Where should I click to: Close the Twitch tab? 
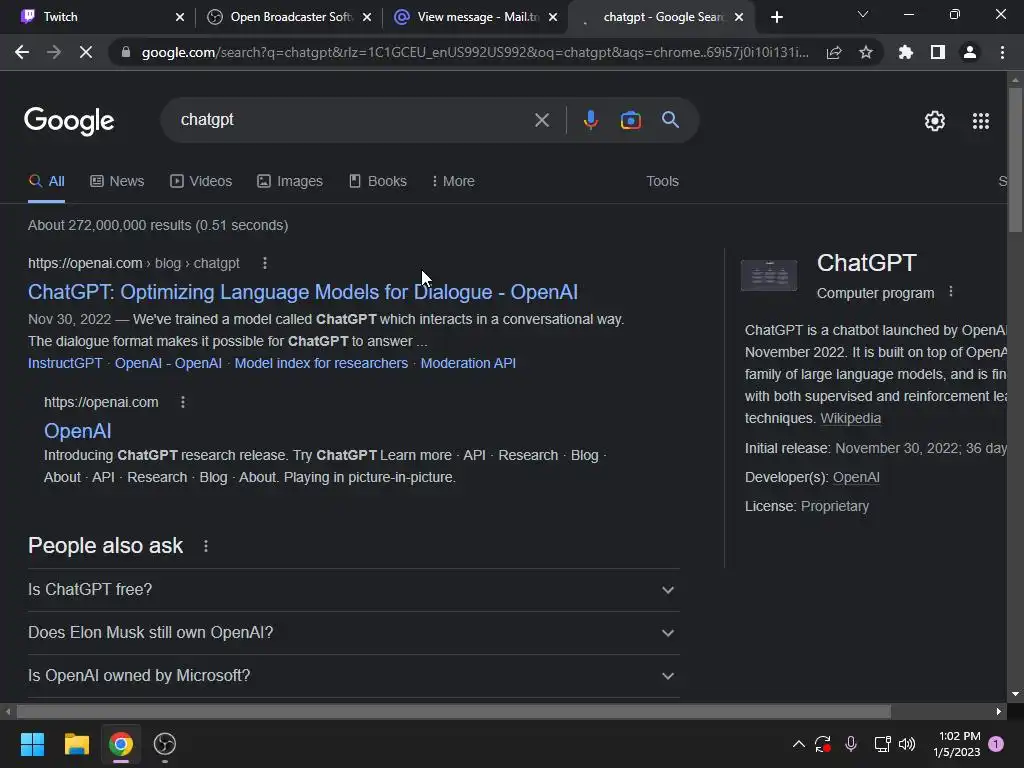pyautogui.click(x=180, y=18)
